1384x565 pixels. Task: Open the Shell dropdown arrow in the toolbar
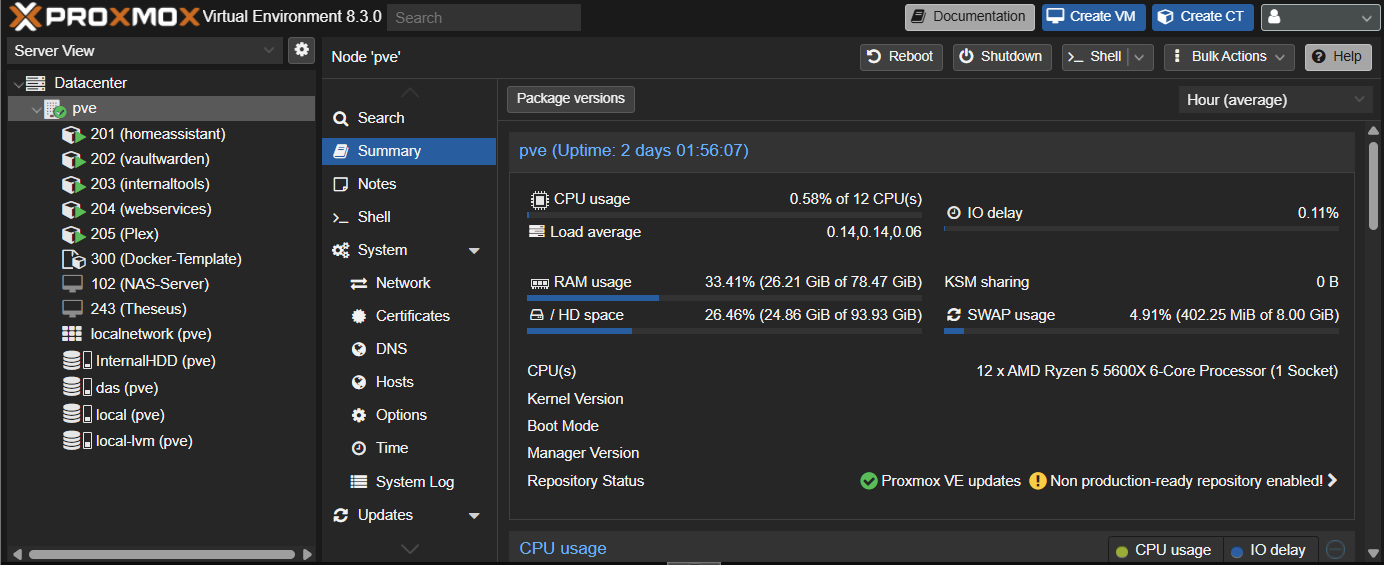pos(1141,57)
